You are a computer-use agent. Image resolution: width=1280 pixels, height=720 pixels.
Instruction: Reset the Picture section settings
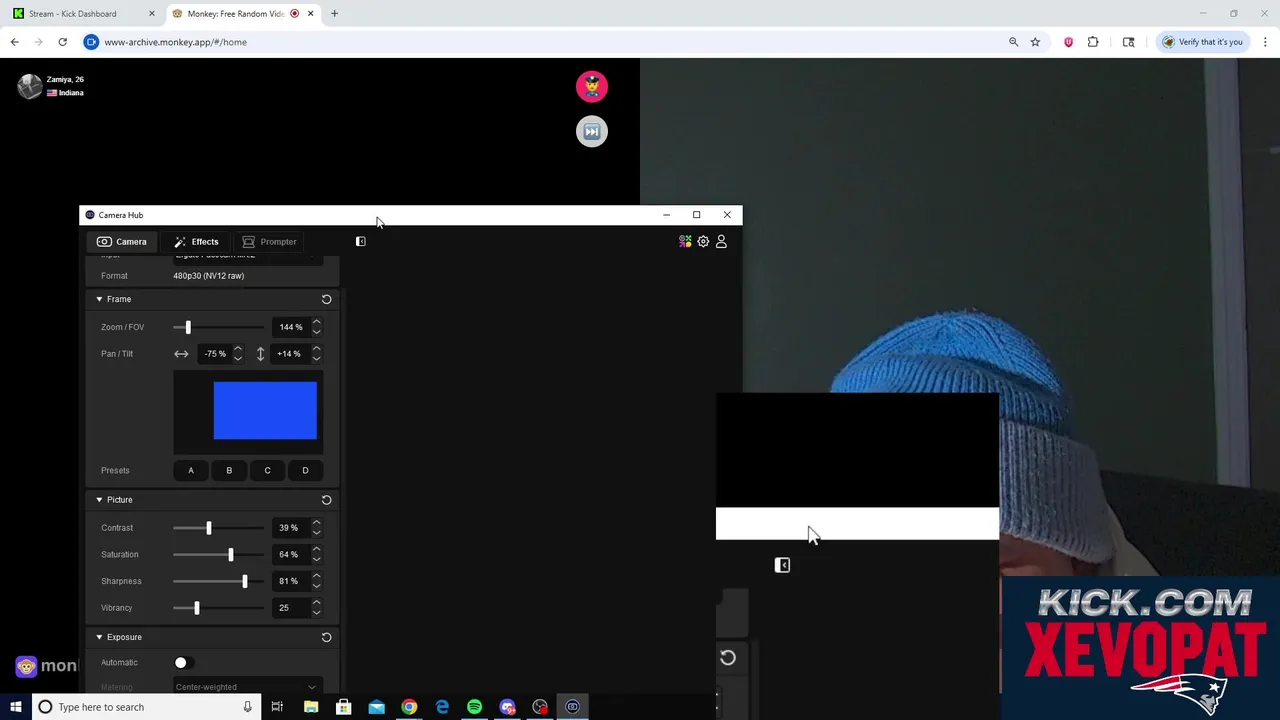[326, 499]
